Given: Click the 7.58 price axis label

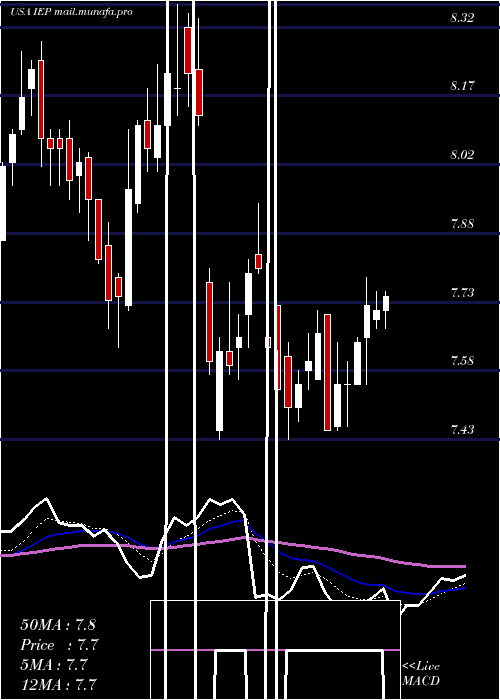Looking at the screenshot, I should pos(462,361).
